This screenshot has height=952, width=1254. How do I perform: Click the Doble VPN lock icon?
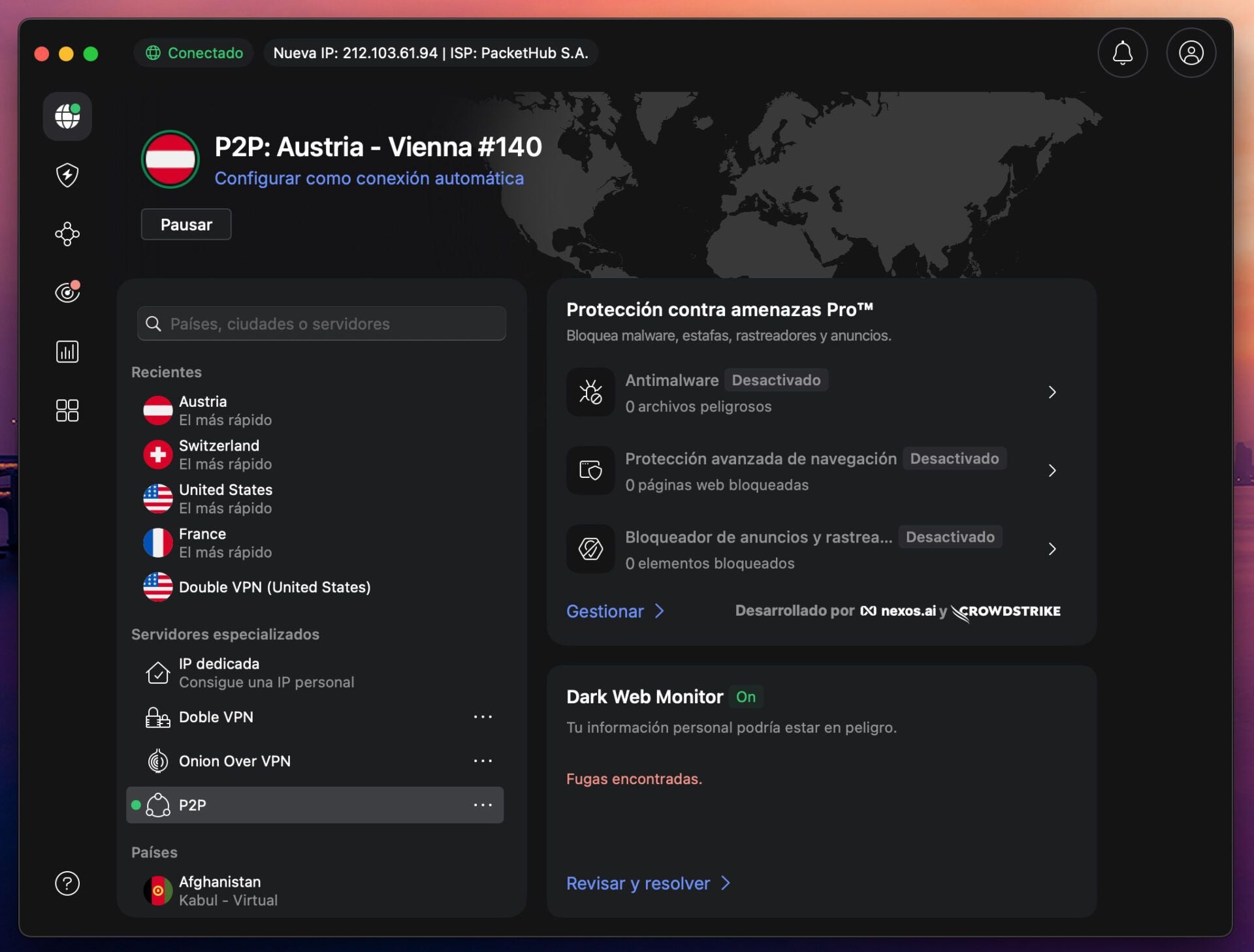pyautogui.click(x=157, y=717)
